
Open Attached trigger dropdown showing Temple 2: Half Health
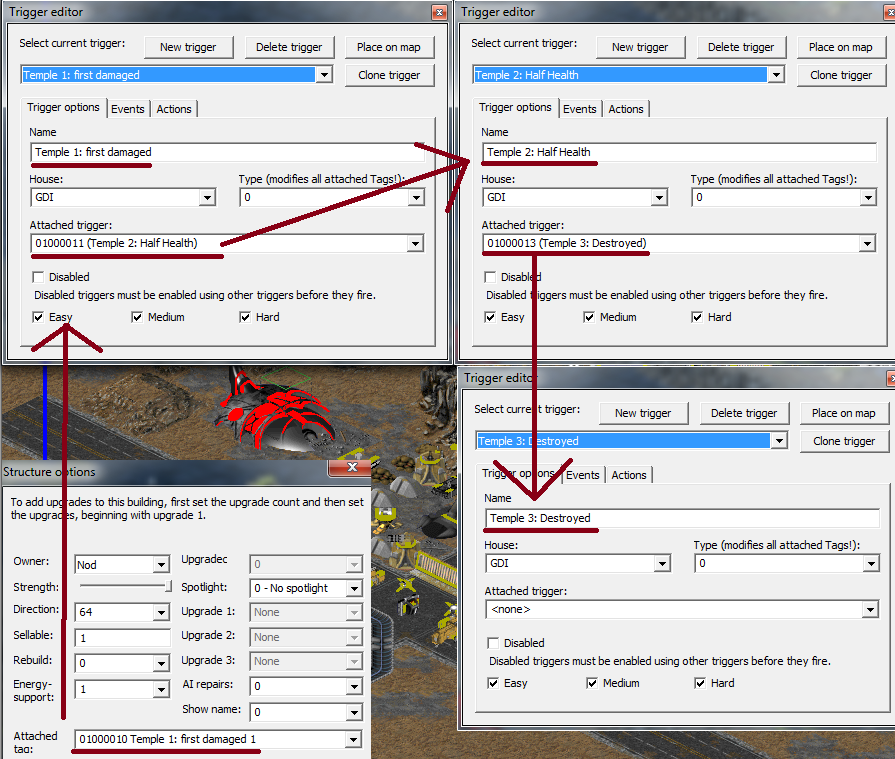415,244
